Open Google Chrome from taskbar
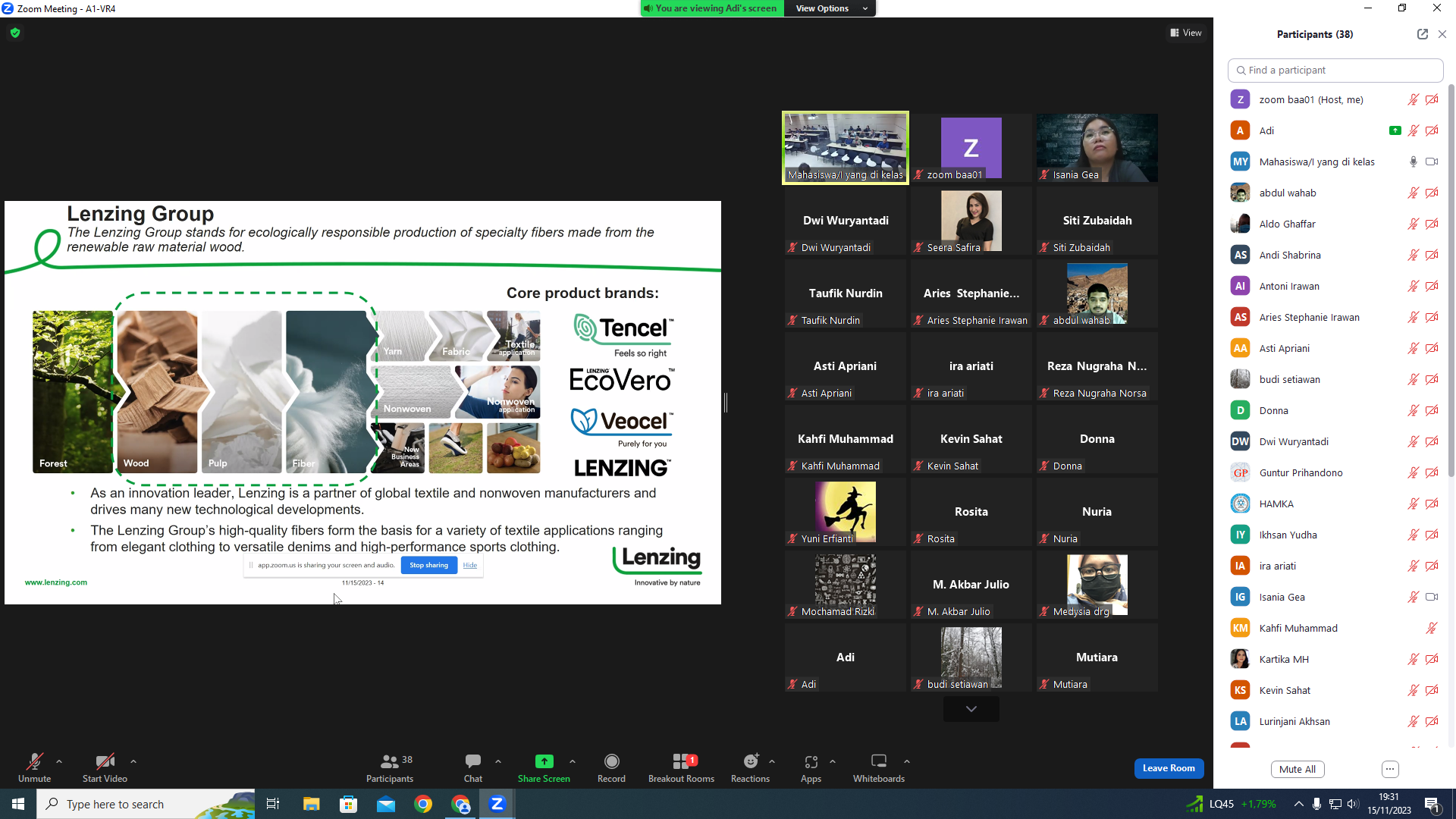This screenshot has height=819, width=1456. pyautogui.click(x=423, y=804)
